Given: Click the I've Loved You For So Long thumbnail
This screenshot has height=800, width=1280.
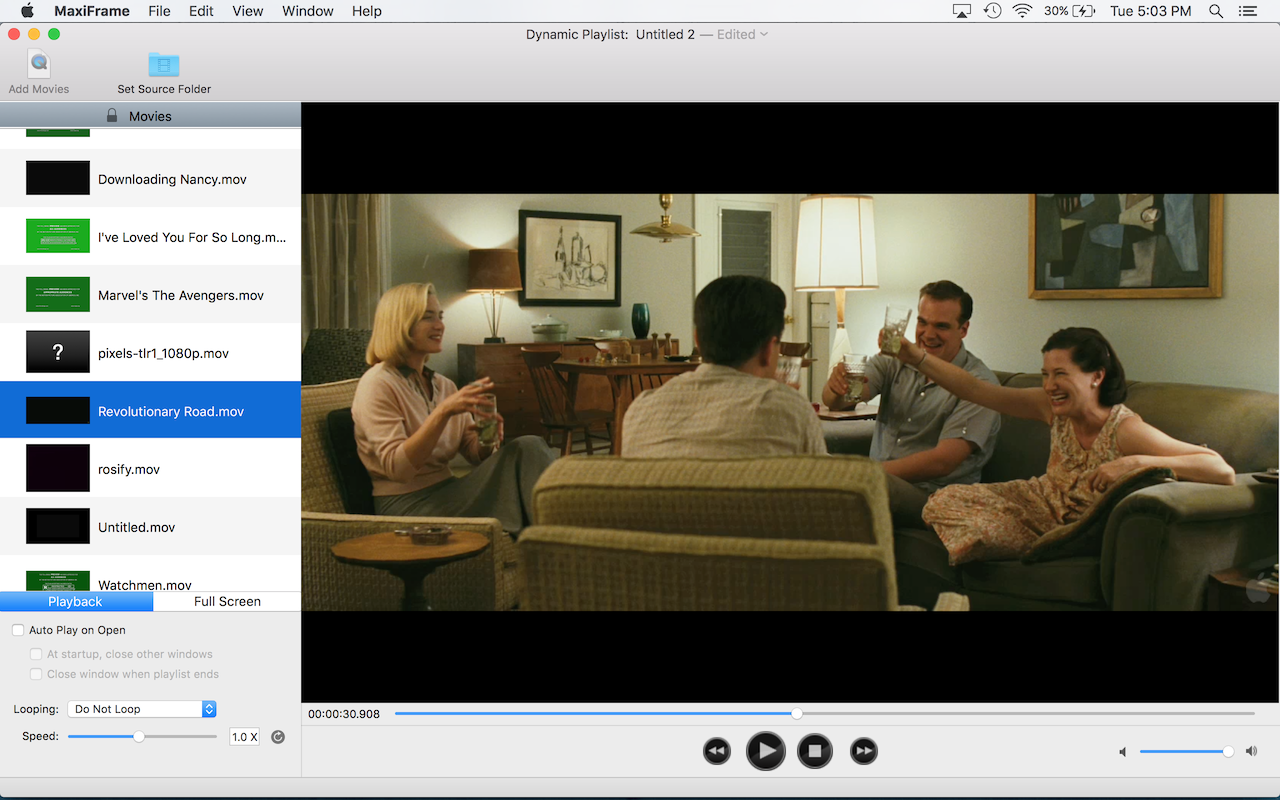Looking at the screenshot, I should click(58, 236).
